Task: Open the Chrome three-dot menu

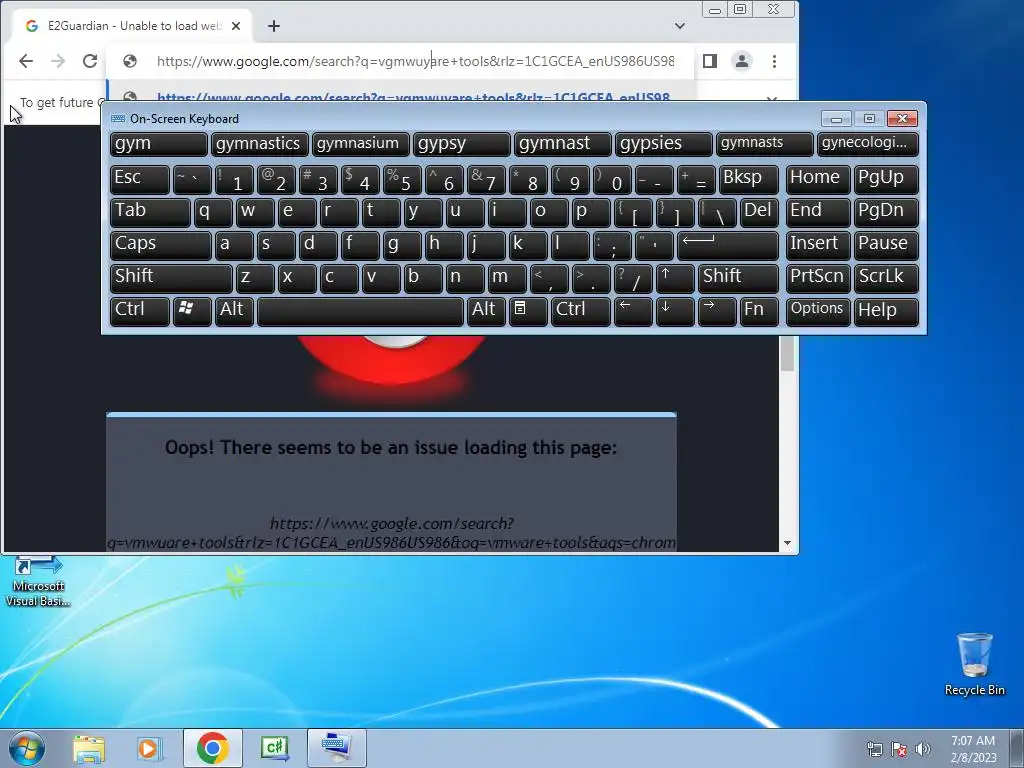Action: [775, 61]
